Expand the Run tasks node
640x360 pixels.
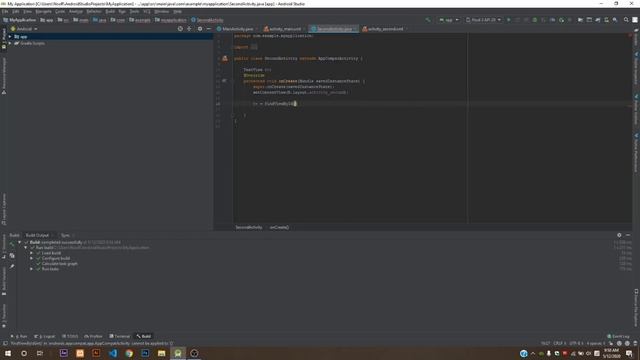tap(31, 269)
